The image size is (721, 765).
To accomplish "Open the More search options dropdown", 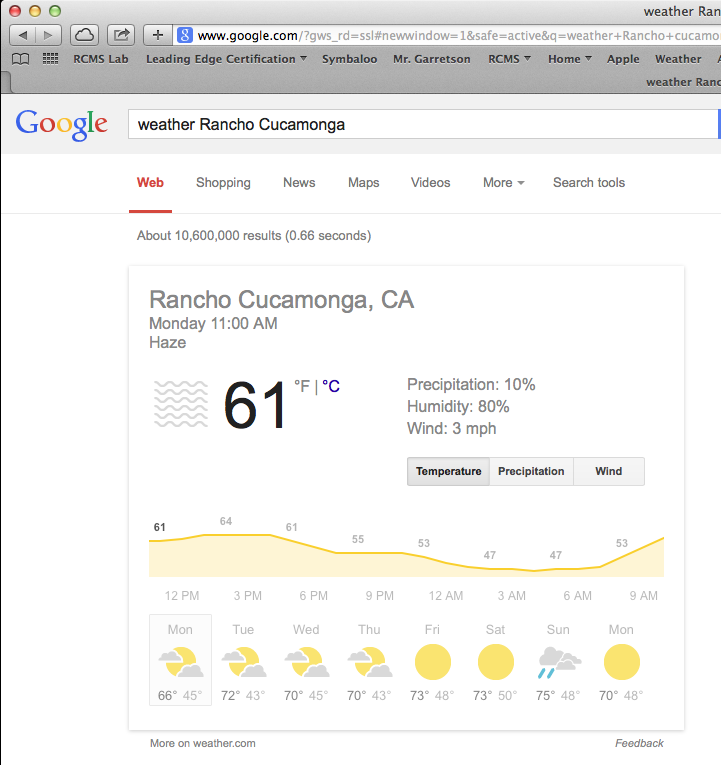I will coord(503,182).
